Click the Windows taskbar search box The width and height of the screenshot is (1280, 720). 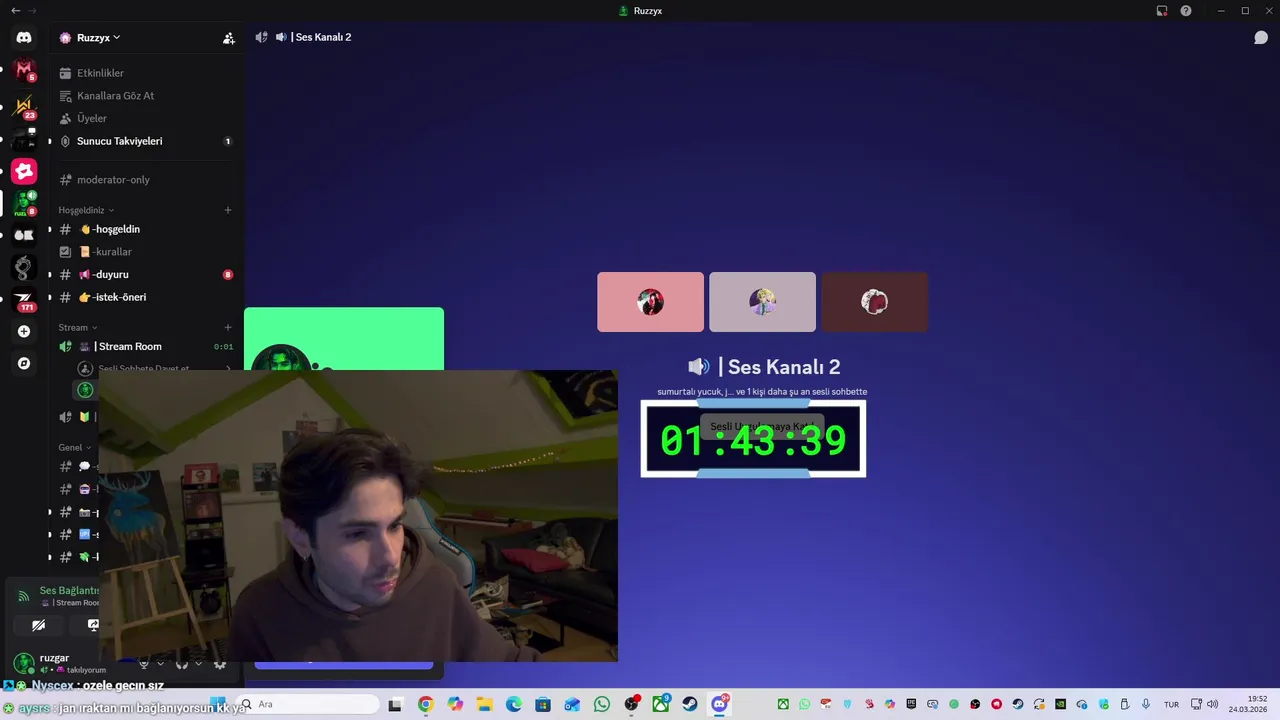[309, 704]
